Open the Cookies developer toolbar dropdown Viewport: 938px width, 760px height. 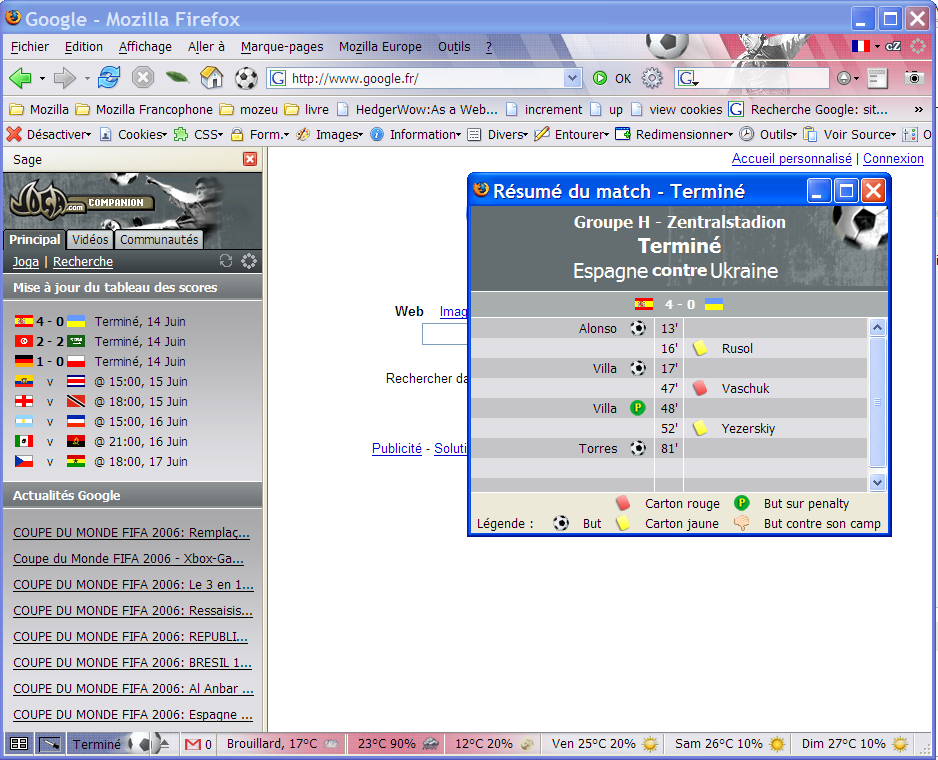point(133,135)
